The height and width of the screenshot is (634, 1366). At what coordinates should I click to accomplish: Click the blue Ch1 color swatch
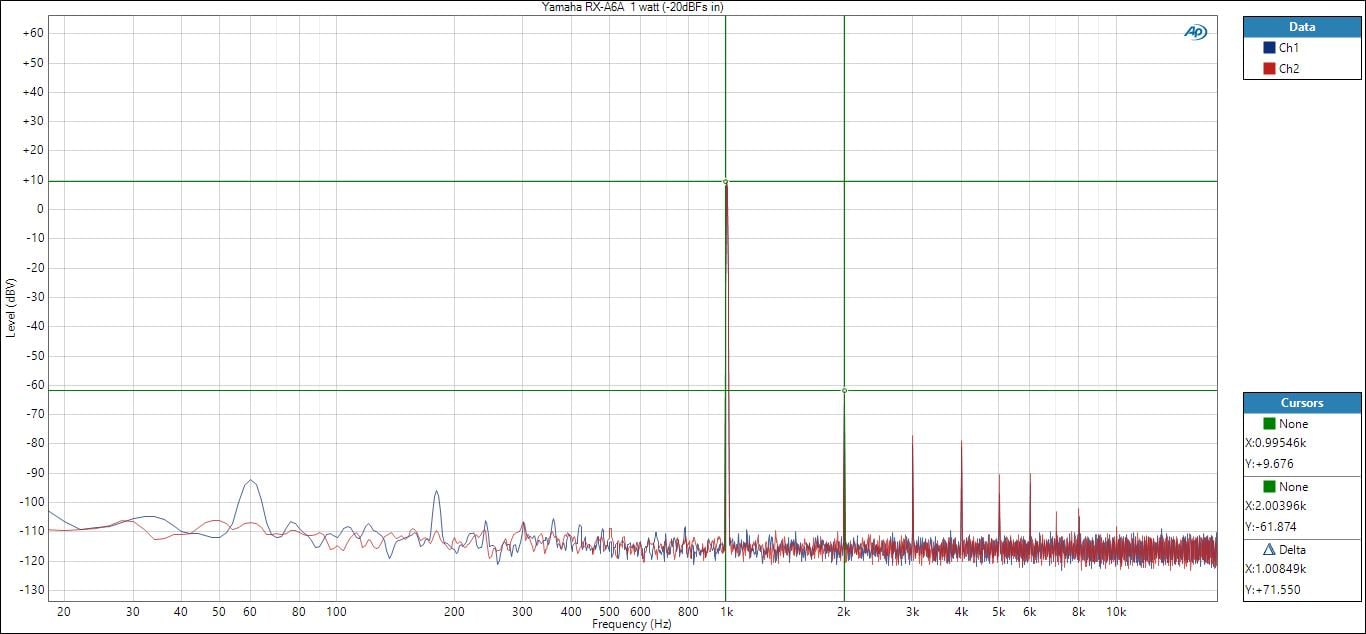click(1269, 48)
